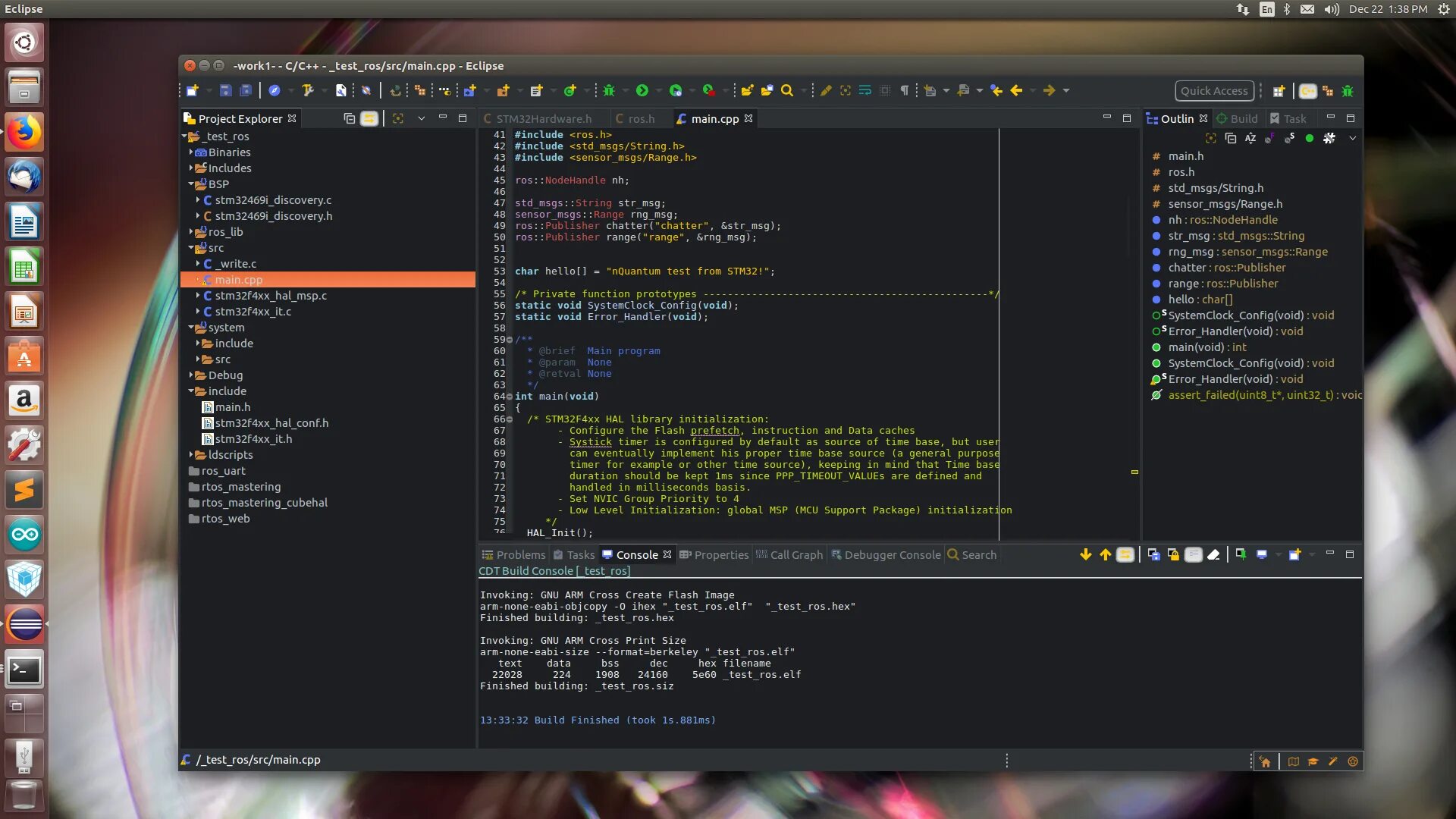Click the Build hammer icon
Viewport: 1456px width, 819px height.
tap(307, 90)
